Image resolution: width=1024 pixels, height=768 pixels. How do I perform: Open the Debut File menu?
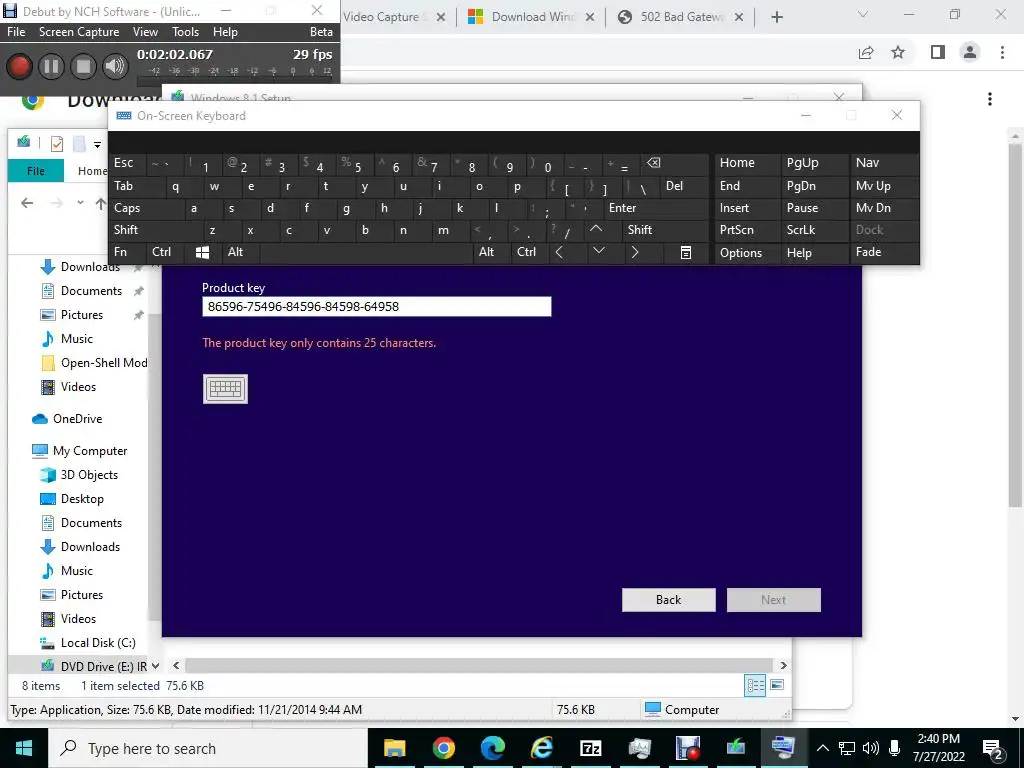point(16,31)
